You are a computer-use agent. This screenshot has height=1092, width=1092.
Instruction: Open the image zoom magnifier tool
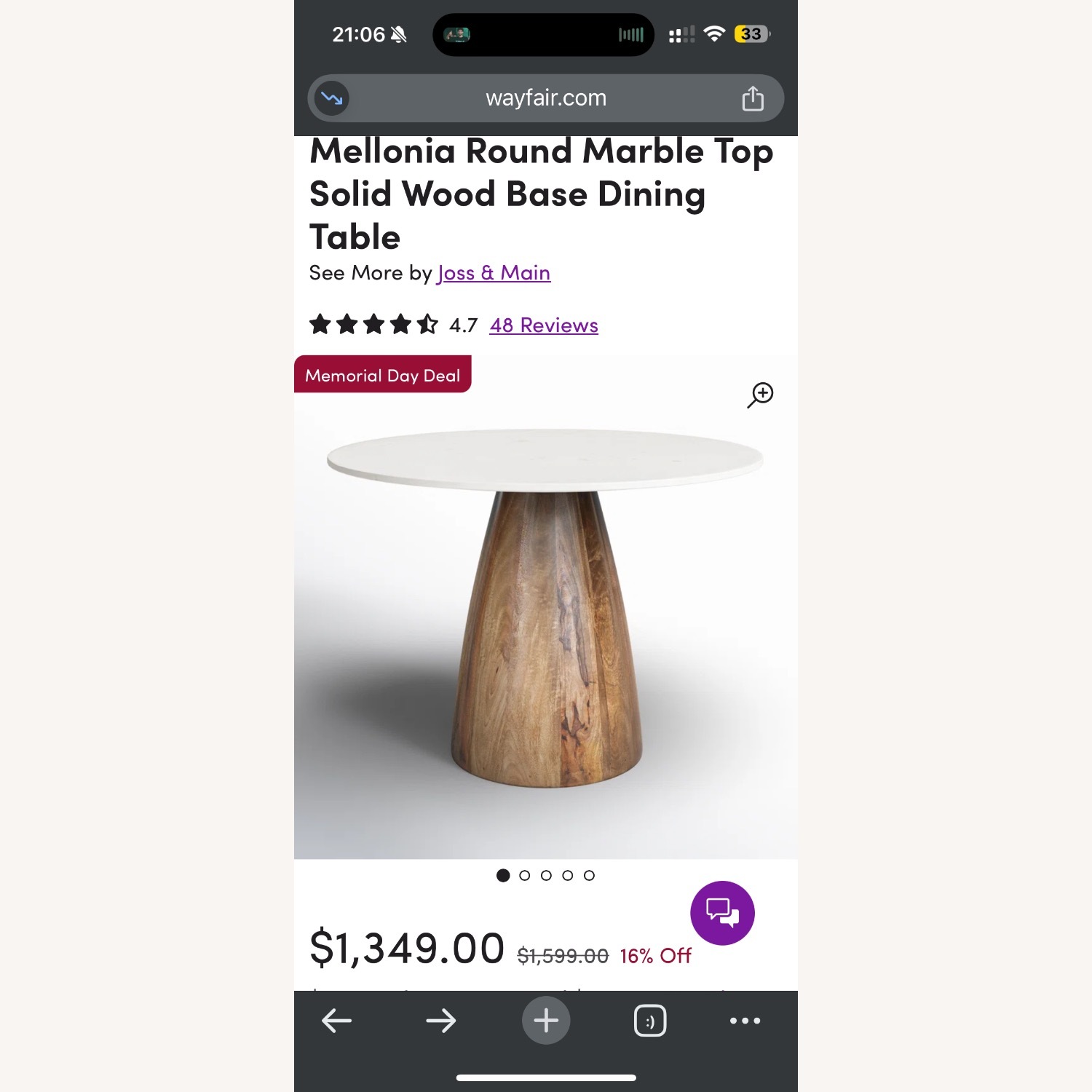(759, 395)
